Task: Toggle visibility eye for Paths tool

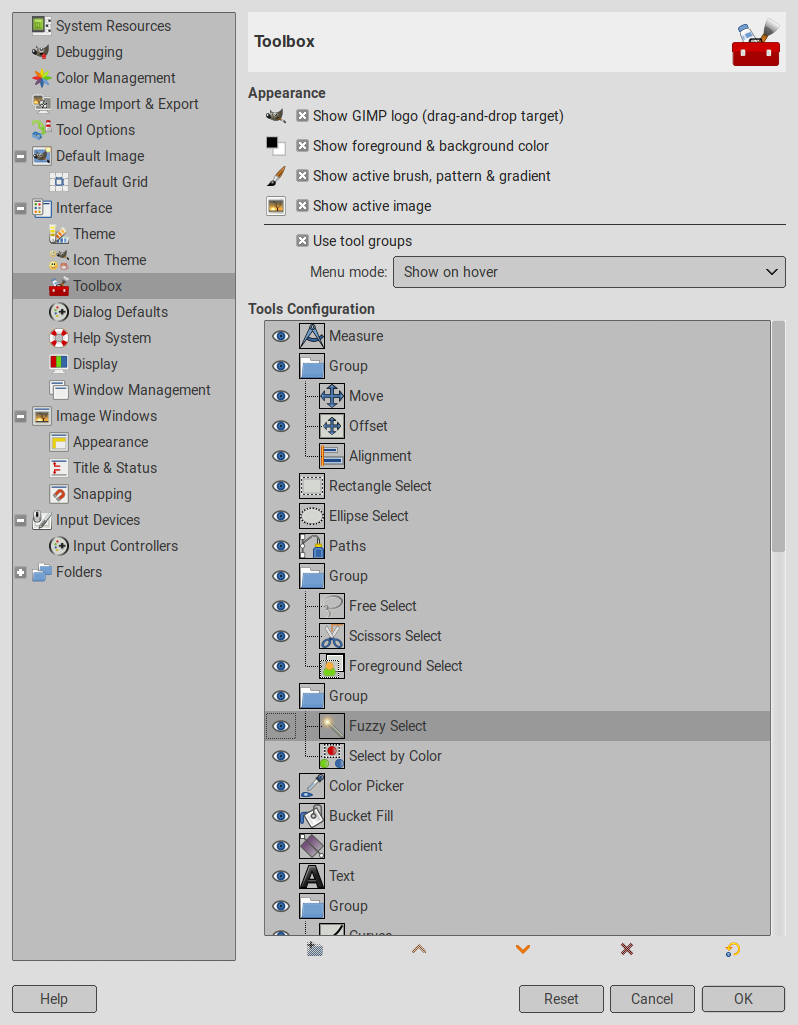Action: [x=281, y=546]
